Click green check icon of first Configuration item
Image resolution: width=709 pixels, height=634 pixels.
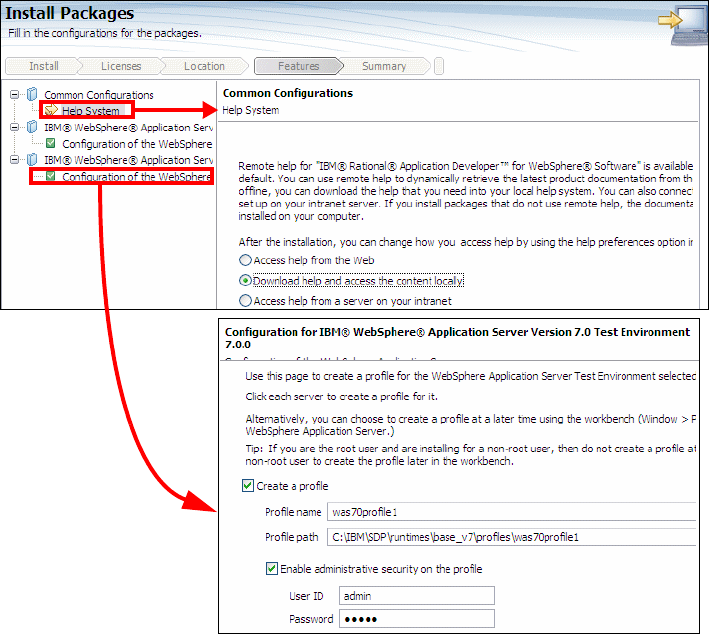point(51,143)
